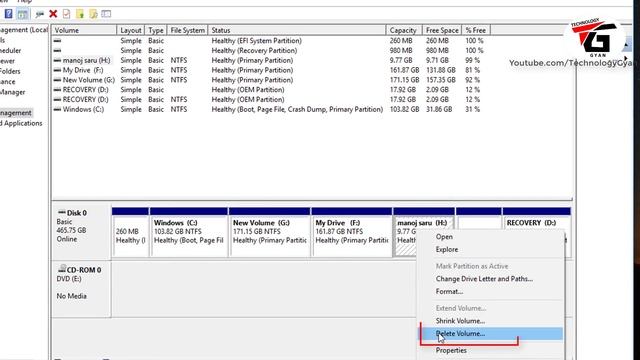Click the drive icon beside Windows (C:) in volume list
The width and height of the screenshot is (640, 360).
58,109
